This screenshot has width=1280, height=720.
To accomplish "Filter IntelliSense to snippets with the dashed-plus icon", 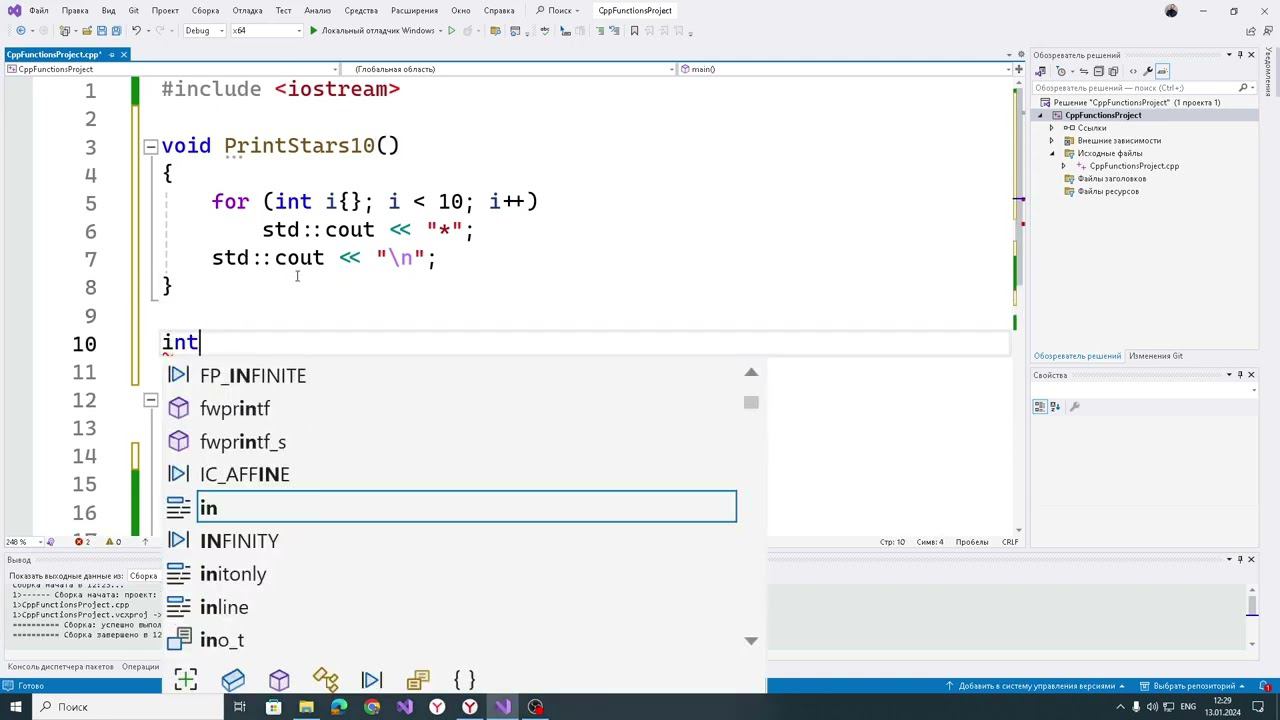I will pyautogui.click(x=186, y=680).
